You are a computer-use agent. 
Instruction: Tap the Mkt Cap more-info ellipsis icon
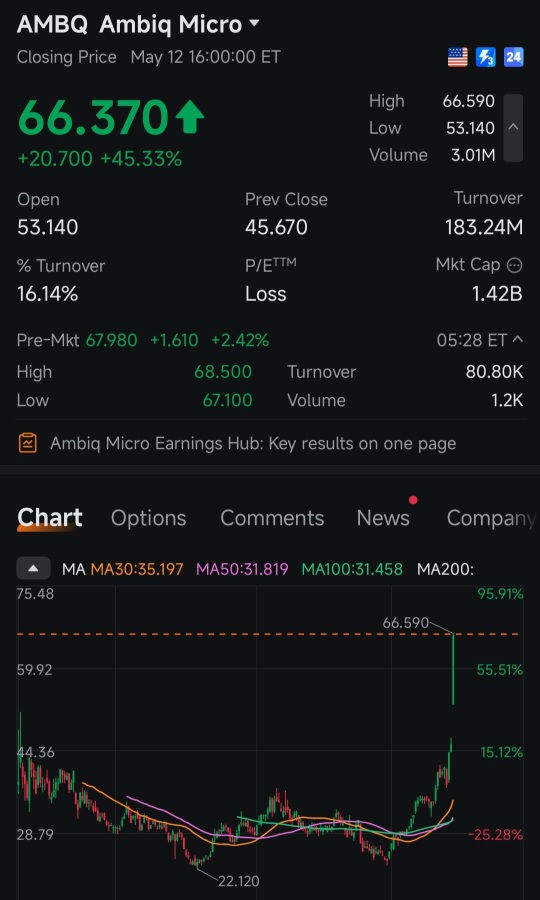[515, 265]
